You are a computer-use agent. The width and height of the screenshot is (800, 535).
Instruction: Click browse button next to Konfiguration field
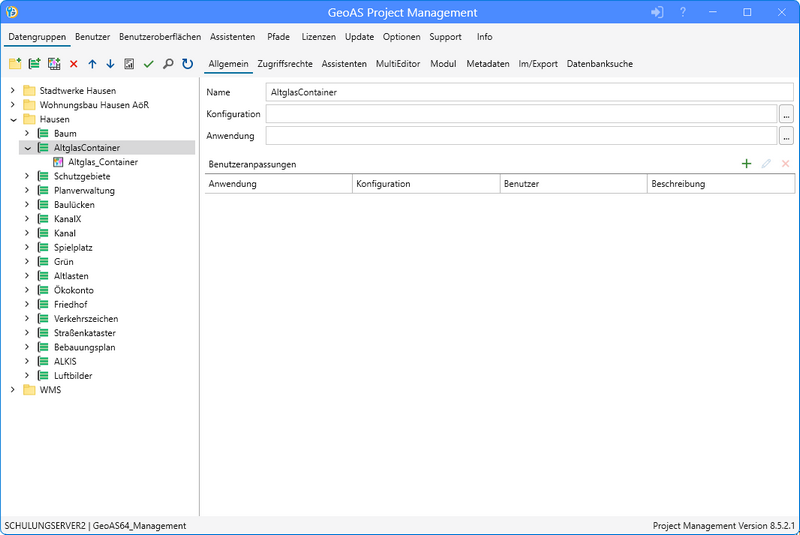point(786,114)
